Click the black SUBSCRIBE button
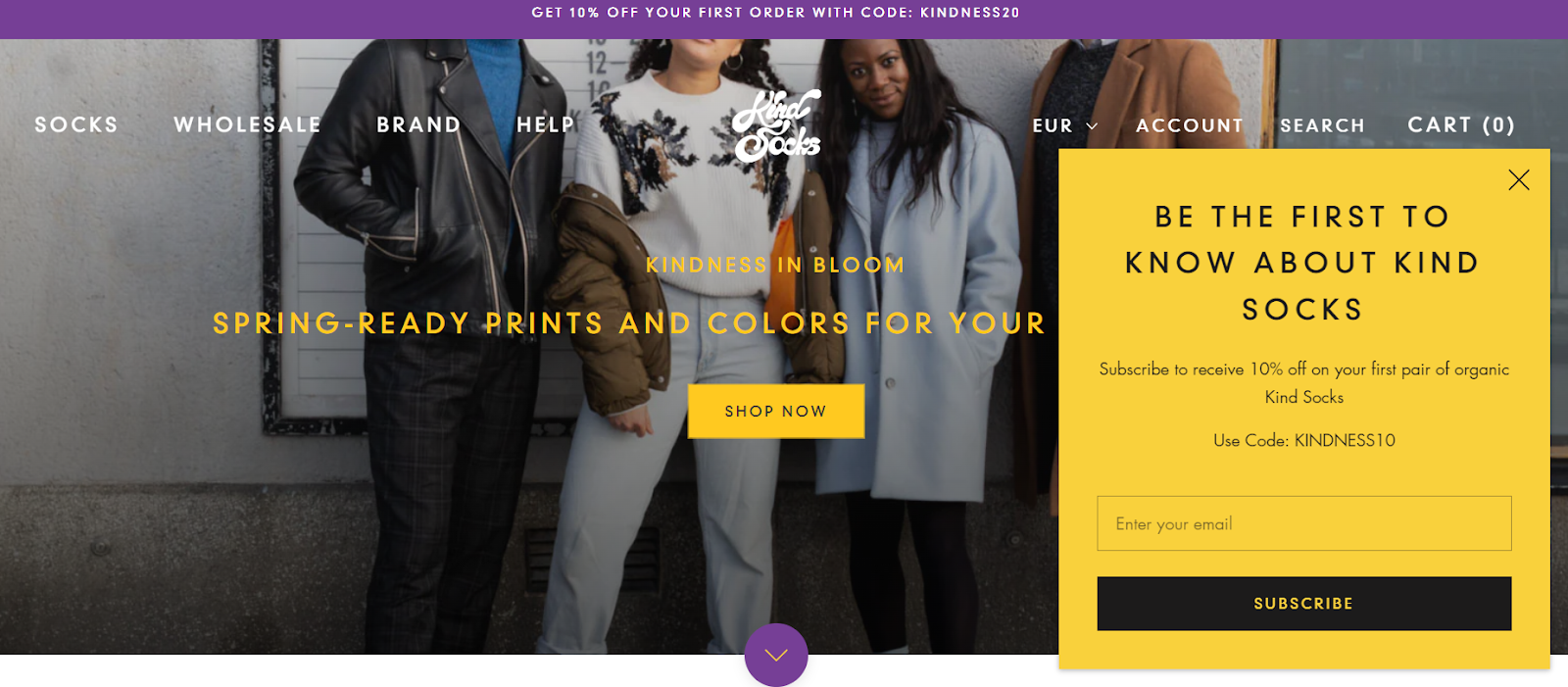 tap(1304, 604)
